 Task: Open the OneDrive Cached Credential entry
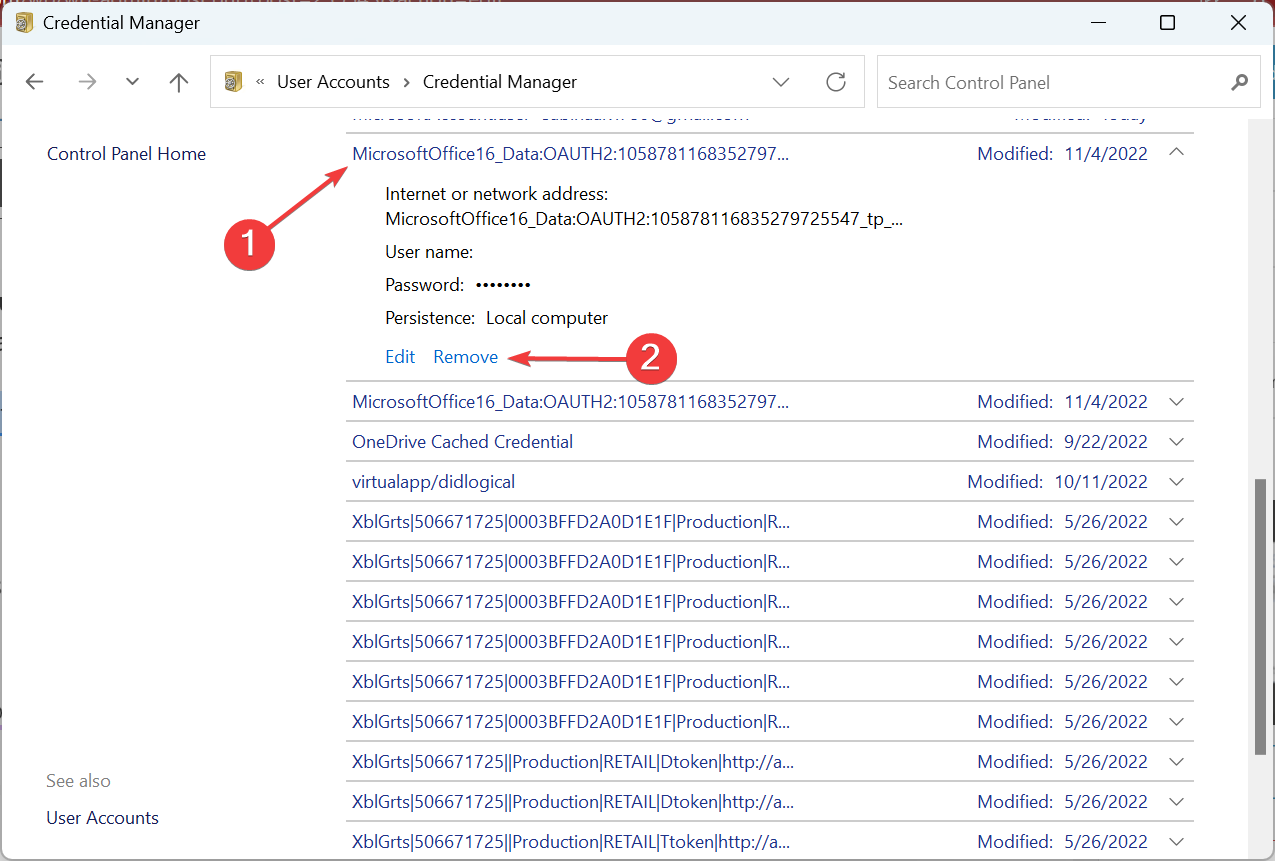462,442
